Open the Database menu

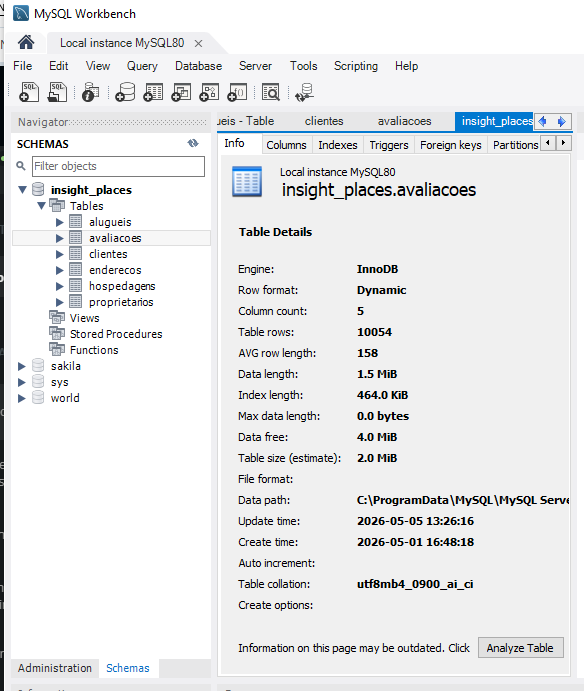click(x=198, y=66)
